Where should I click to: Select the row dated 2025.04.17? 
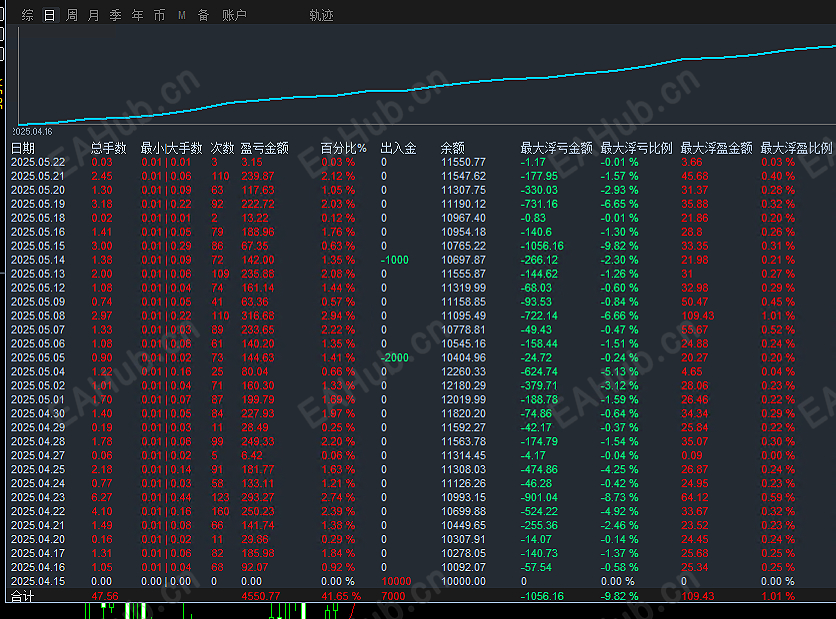423,553
